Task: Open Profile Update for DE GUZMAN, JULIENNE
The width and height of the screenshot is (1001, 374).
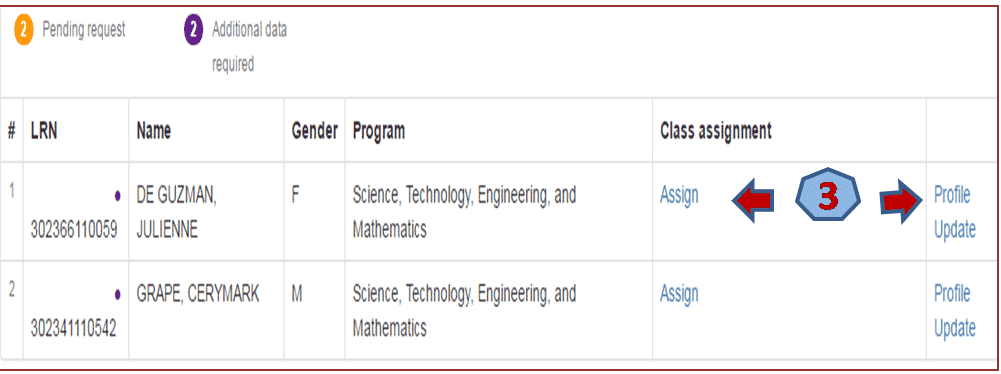Action: [954, 212]
